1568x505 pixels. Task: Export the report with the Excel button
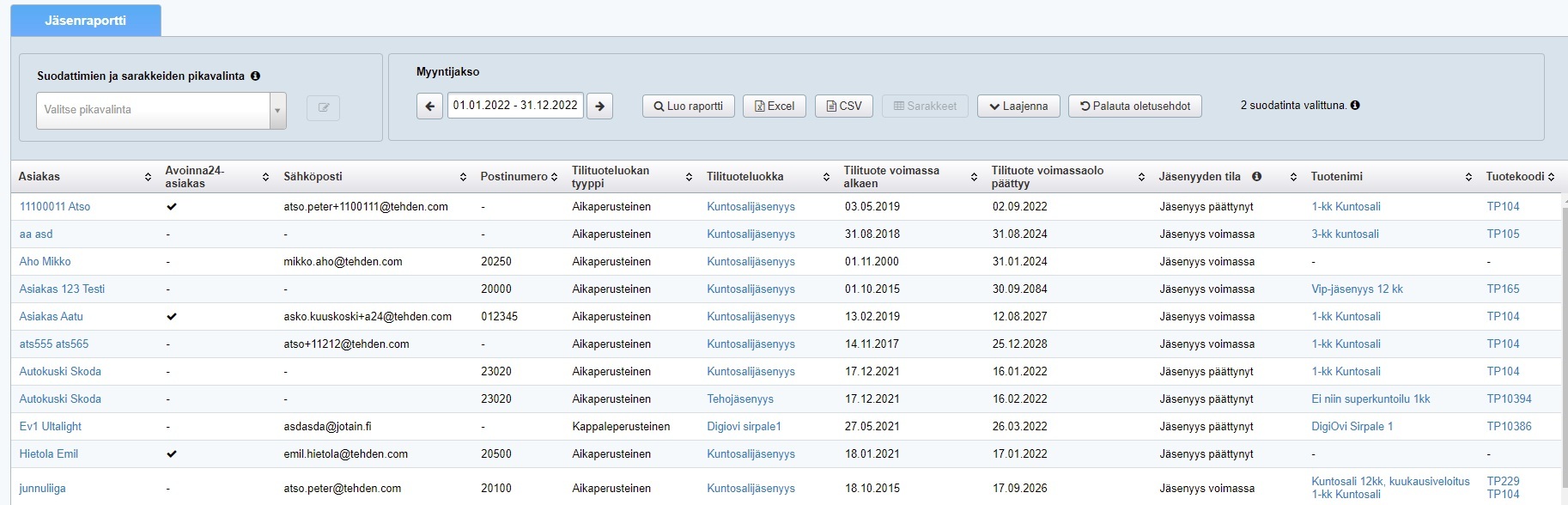coord(774,106)
